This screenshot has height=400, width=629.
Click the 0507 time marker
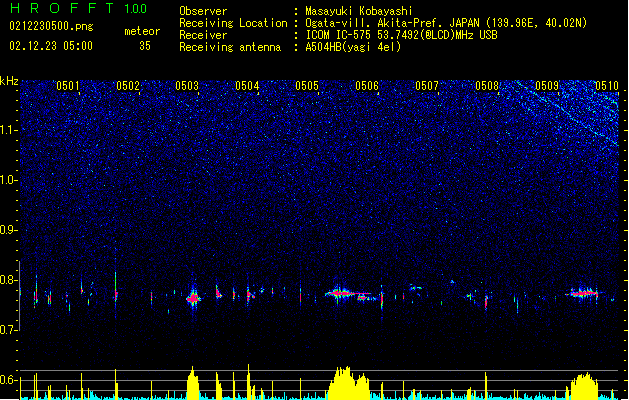(x=427, y=86)
